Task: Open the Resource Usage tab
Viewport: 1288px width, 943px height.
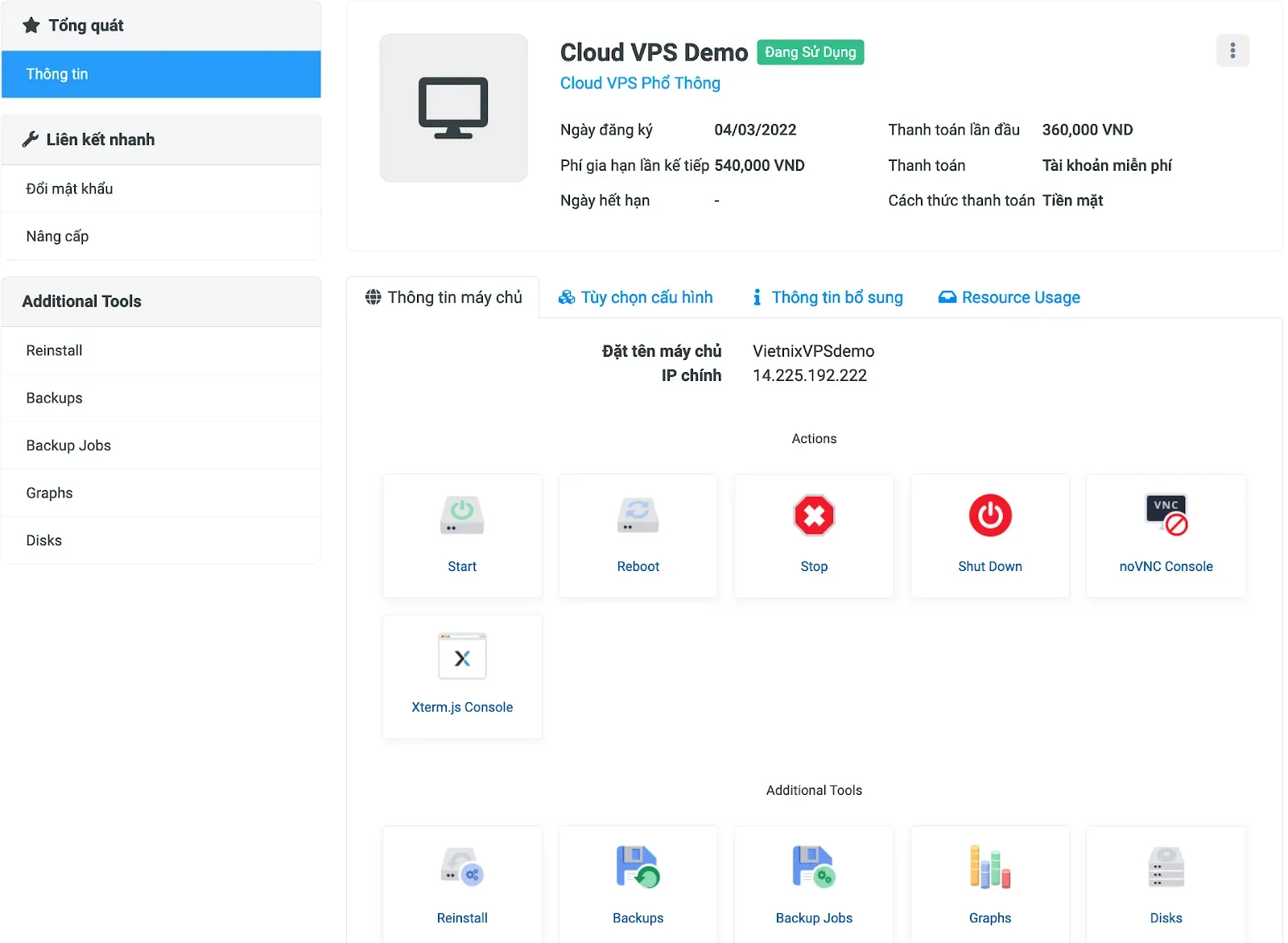Action: click(1009, 297)
